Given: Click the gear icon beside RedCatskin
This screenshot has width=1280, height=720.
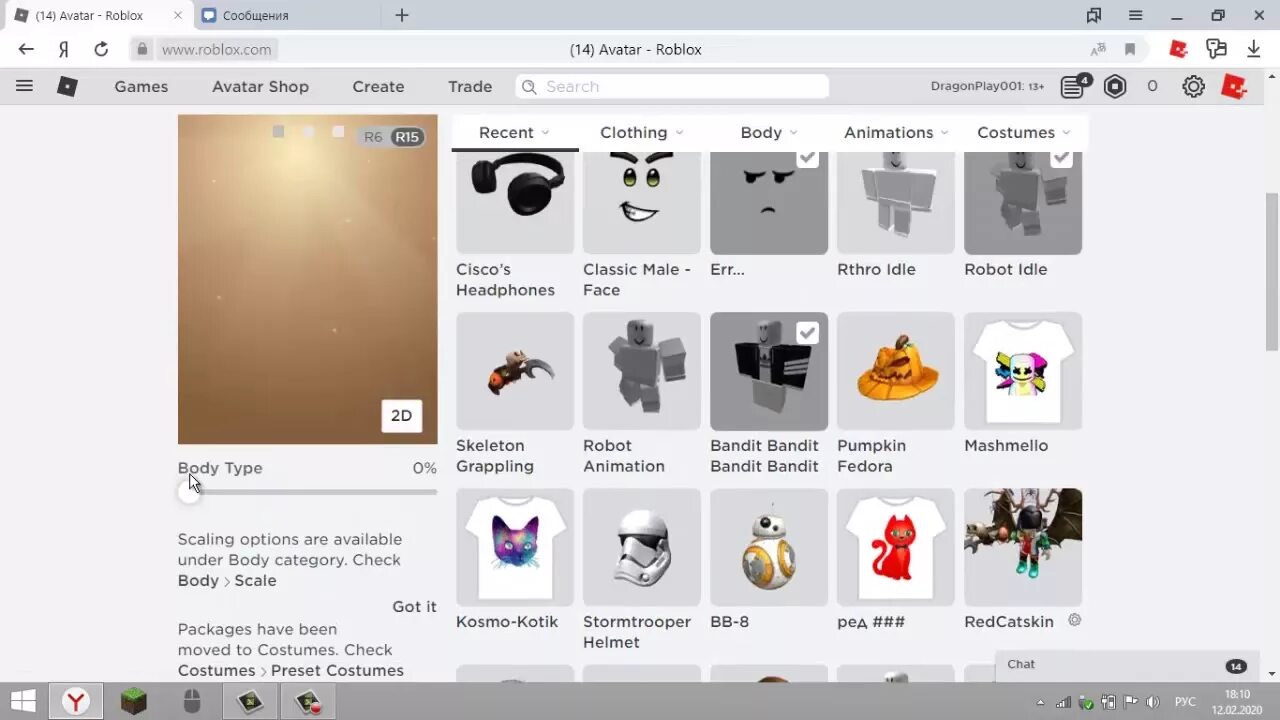Looking at the screenshot, I should [1075, 620].
